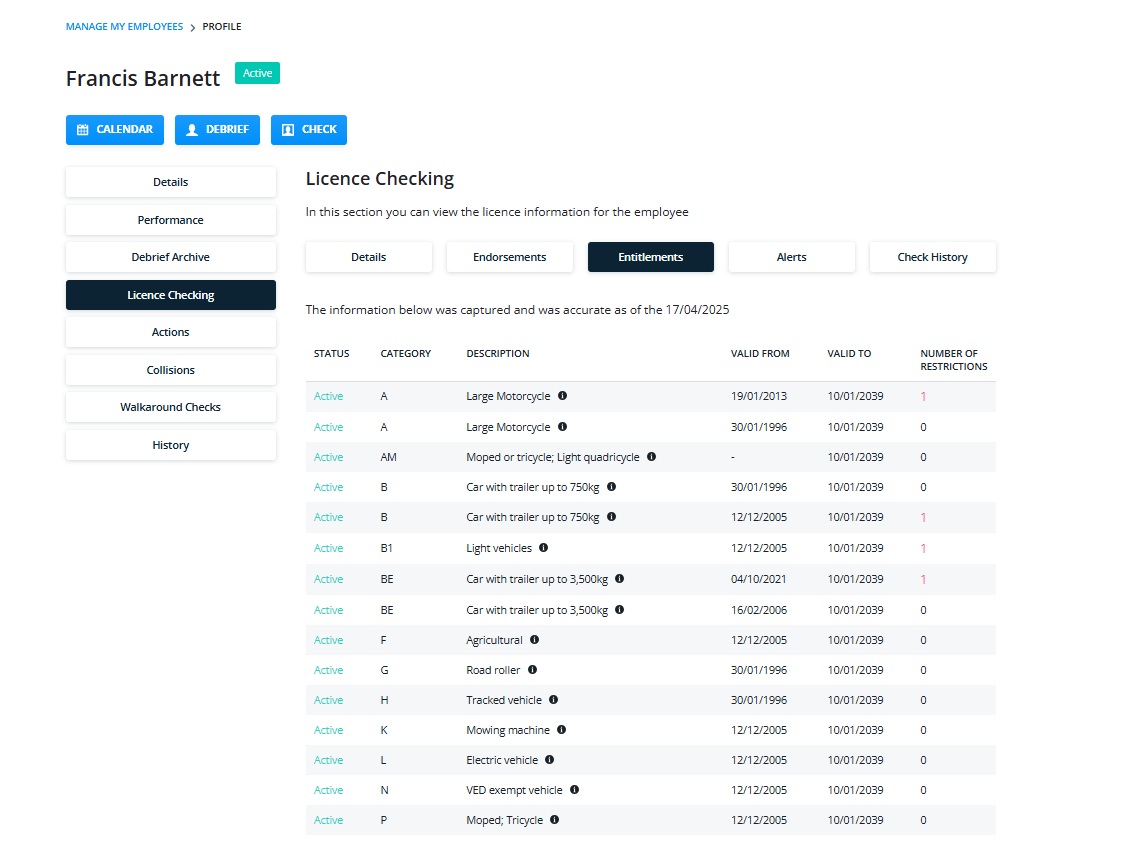
Task: Go to Manage My Employees breadcrumb
Action: (125, 26)
